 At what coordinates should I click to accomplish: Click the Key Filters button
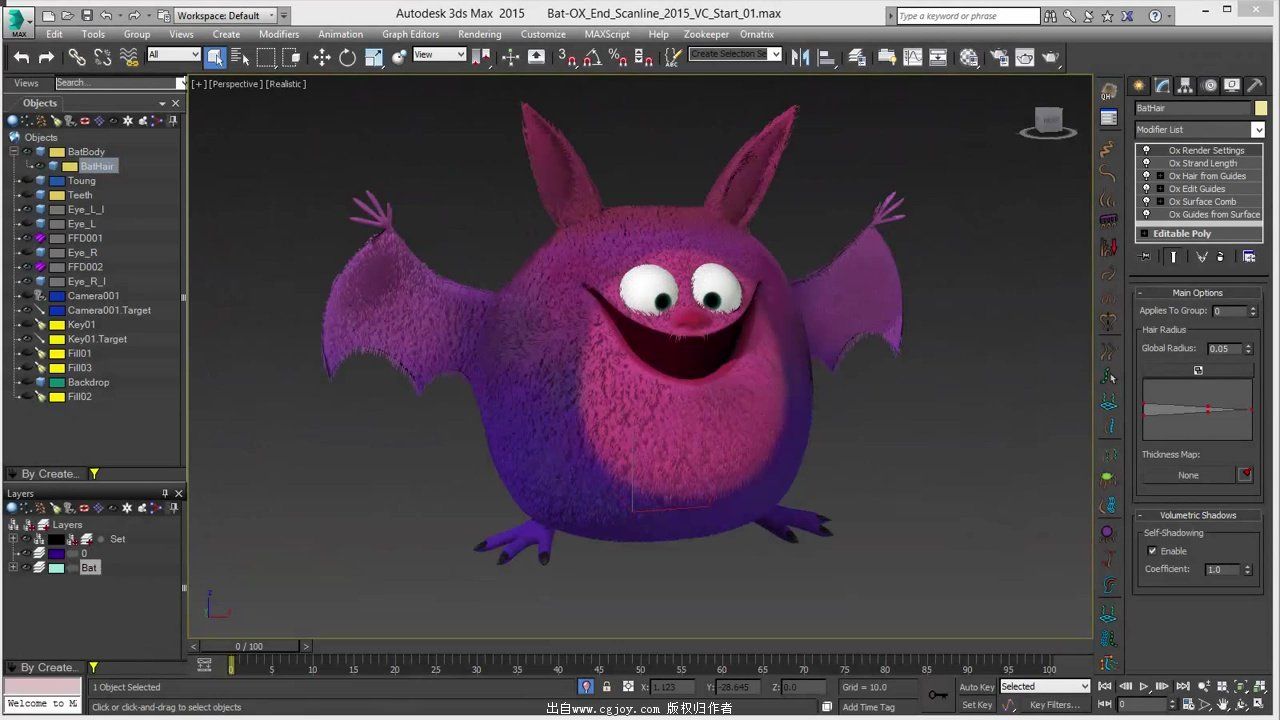coord(1055,705)
